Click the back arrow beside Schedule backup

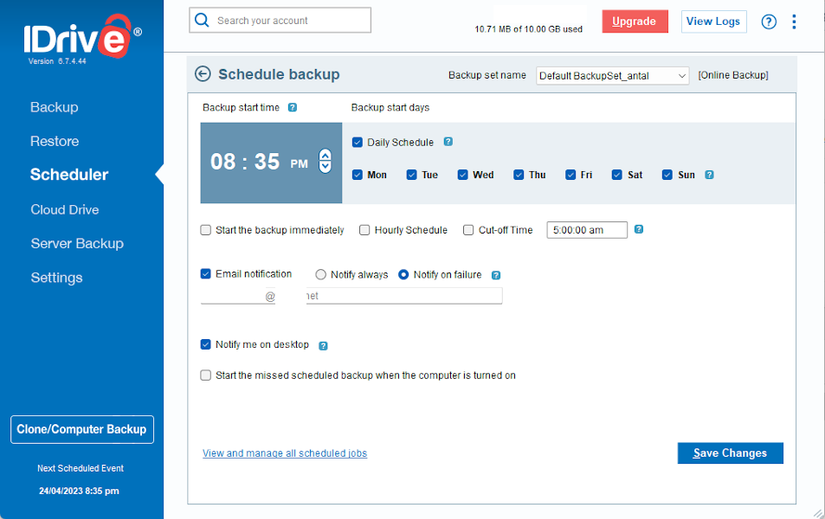(x=203, y=74)
